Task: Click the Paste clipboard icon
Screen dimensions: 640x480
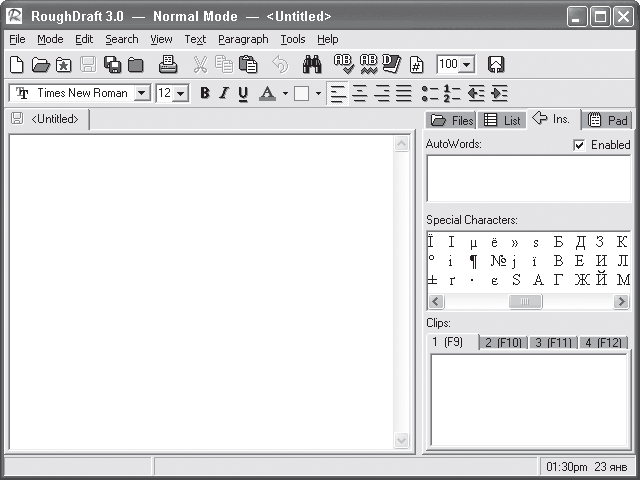Action: point(248,64)
